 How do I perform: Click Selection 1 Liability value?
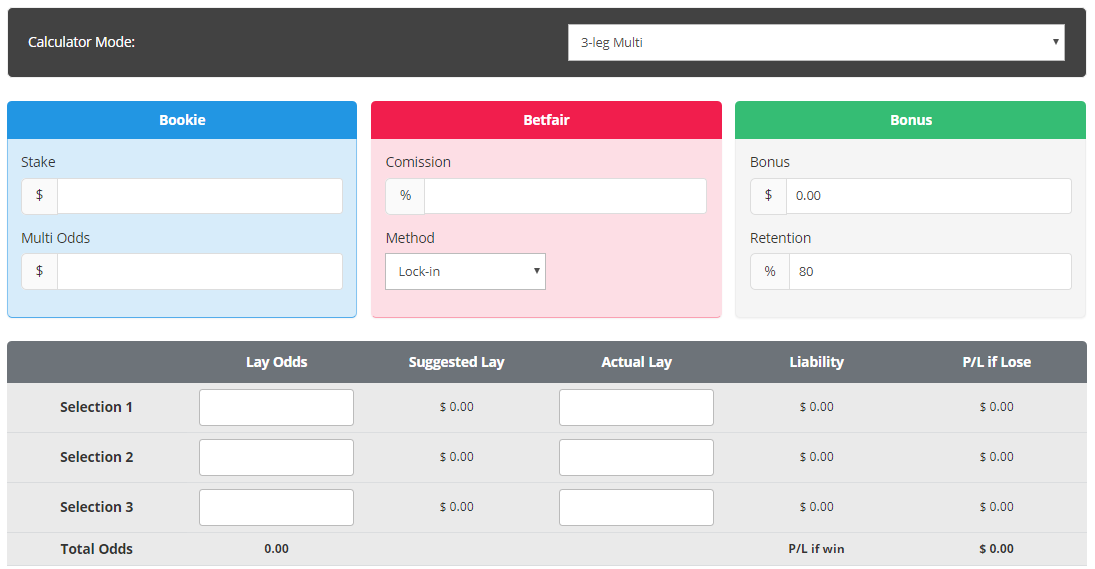(x=816, y=407)
